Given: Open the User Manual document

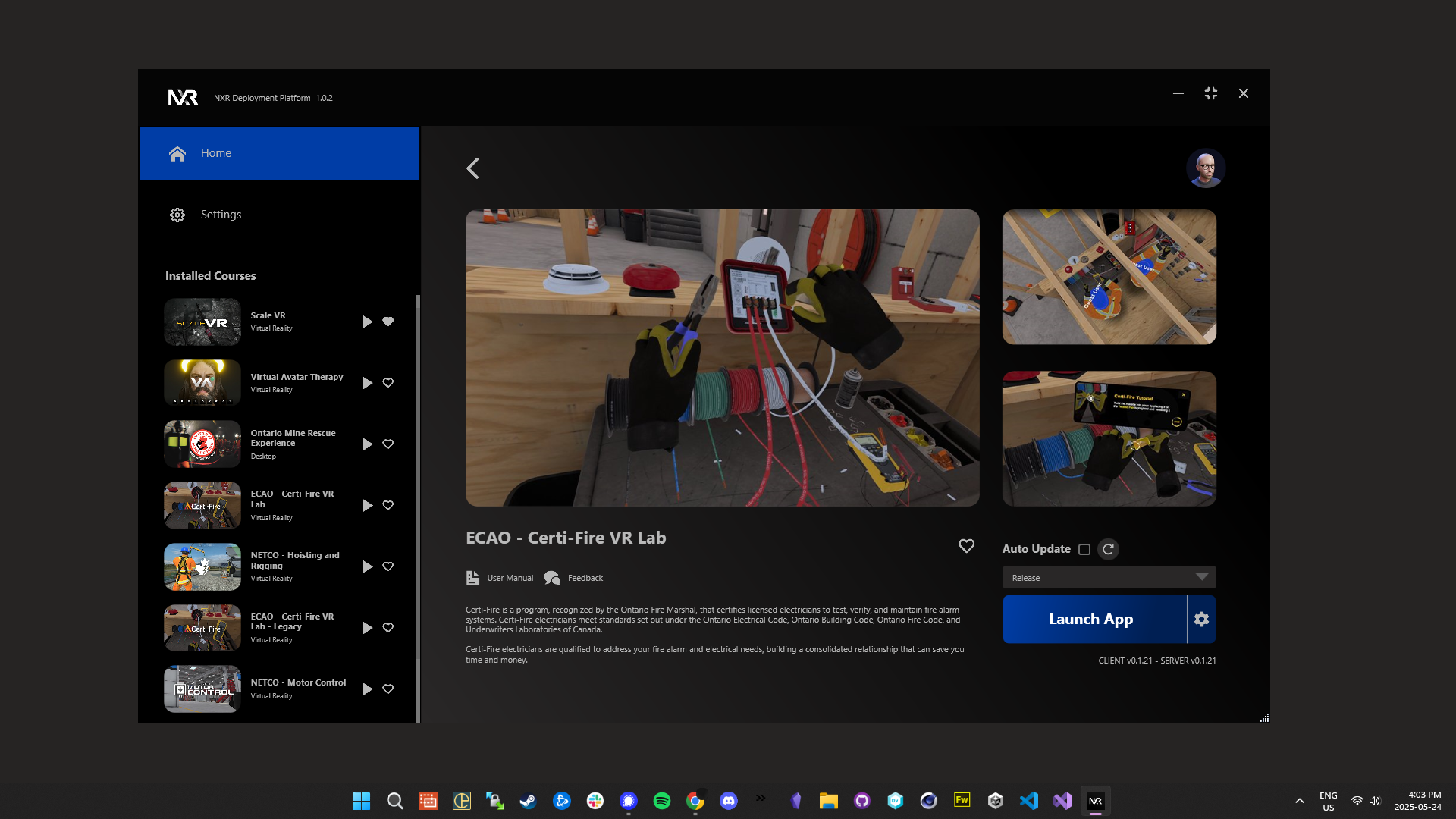Looking at the screenshot, I should pyautogui.click(x=500, y=578).
